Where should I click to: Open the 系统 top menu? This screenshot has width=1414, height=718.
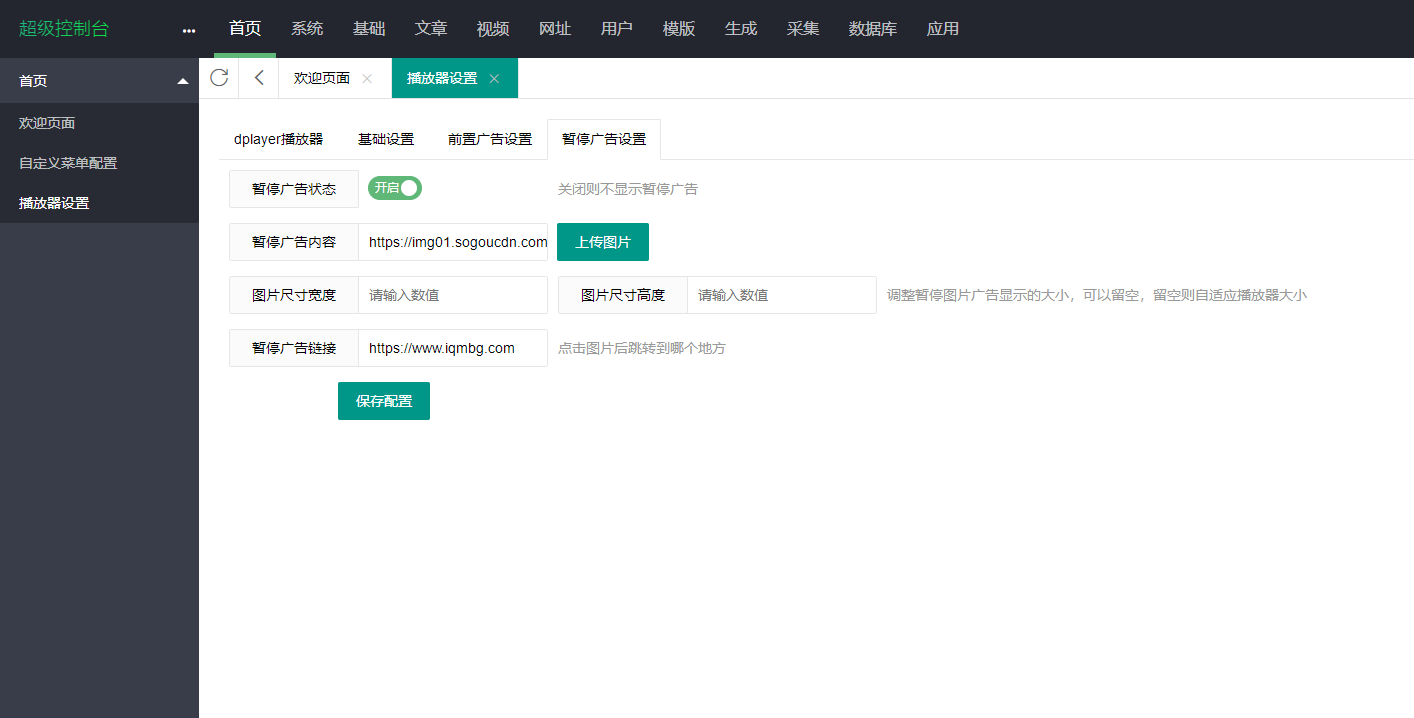pos(307,29)
